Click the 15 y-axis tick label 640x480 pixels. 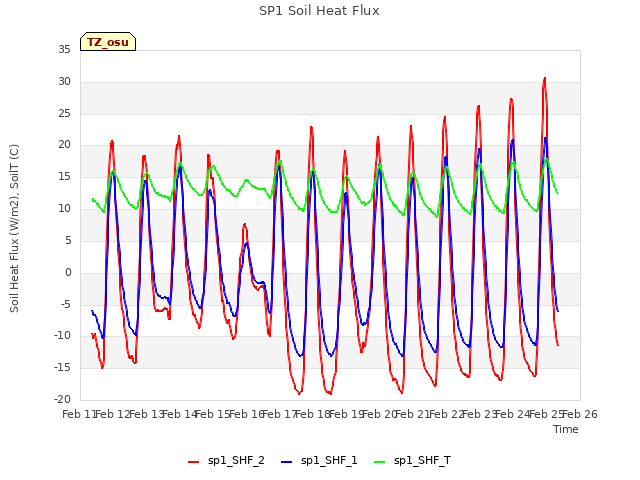pyautogui.click(x=64, y=177)
